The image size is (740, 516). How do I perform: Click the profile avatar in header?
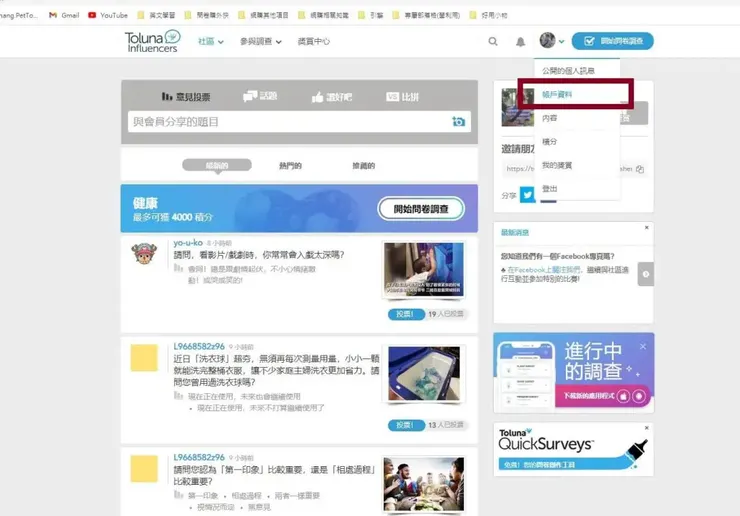547,40
